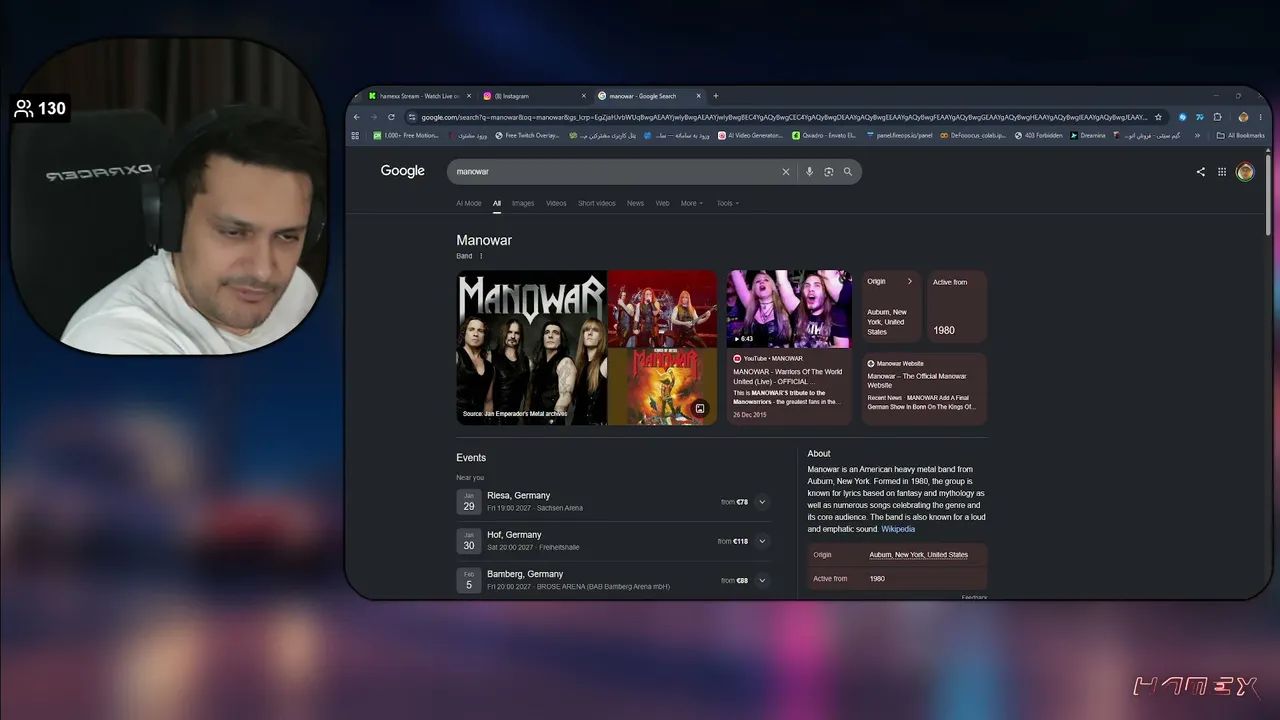The image size is (1280, 720).
Task: Open the DeFooocus colab bookmark
Action: click(x=973, y=135)
